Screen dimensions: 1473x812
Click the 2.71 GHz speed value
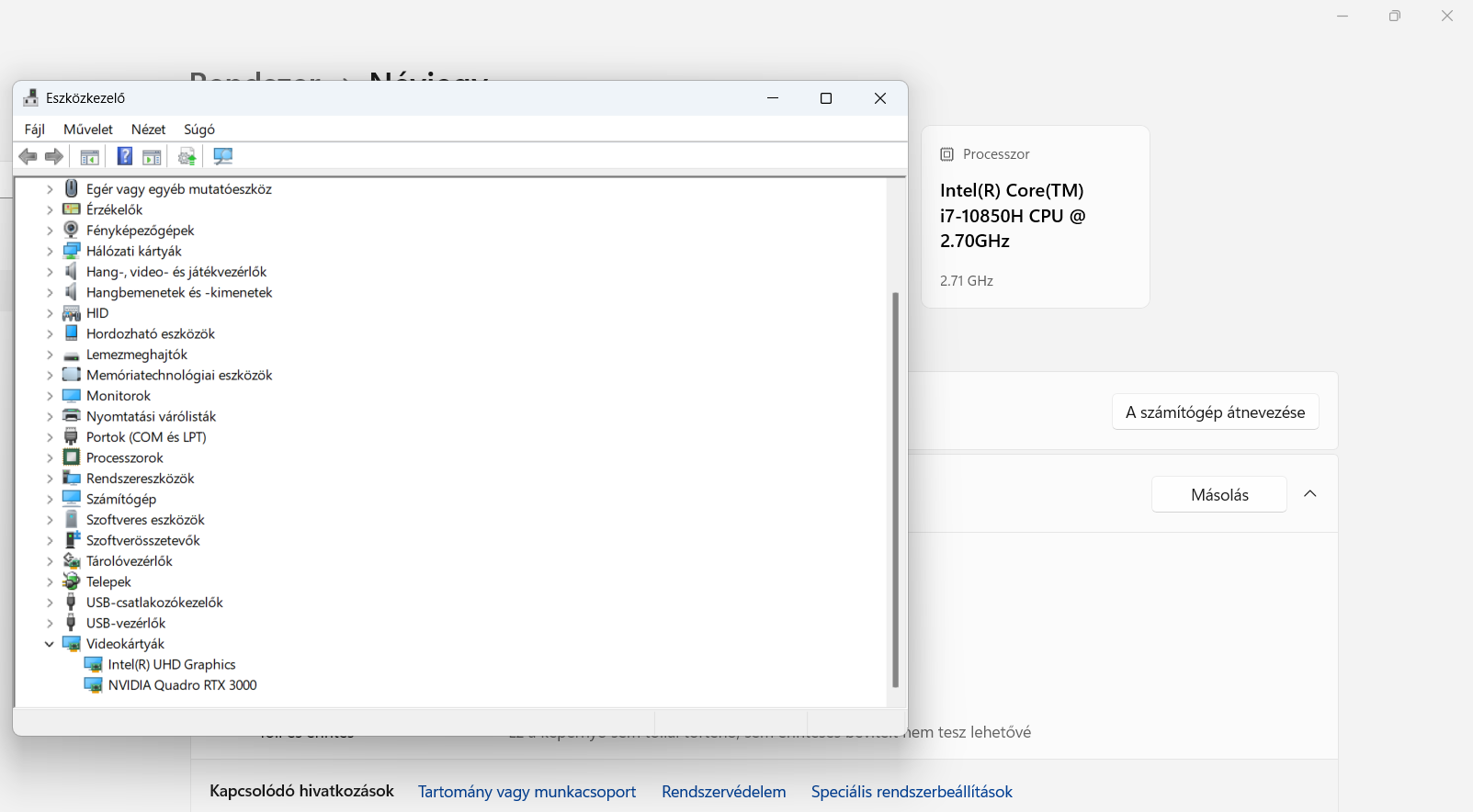[967, 281]
